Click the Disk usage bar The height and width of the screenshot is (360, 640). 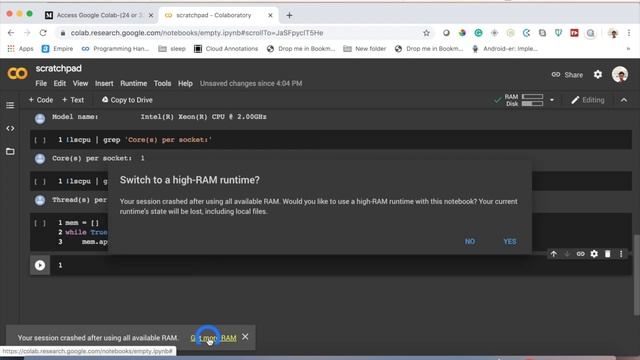click(532, 104)
